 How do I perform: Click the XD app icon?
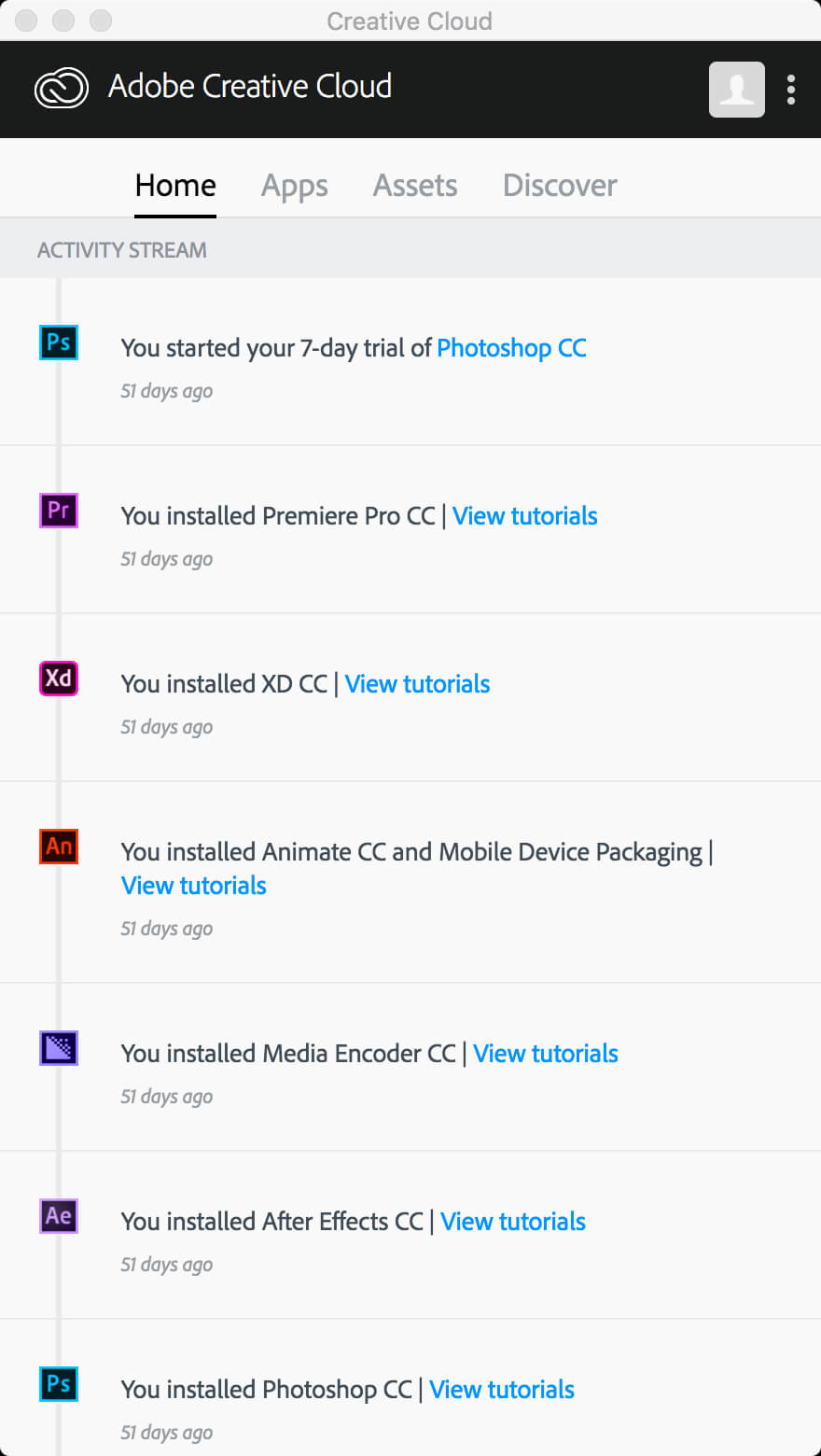click(x=59, y=679)
